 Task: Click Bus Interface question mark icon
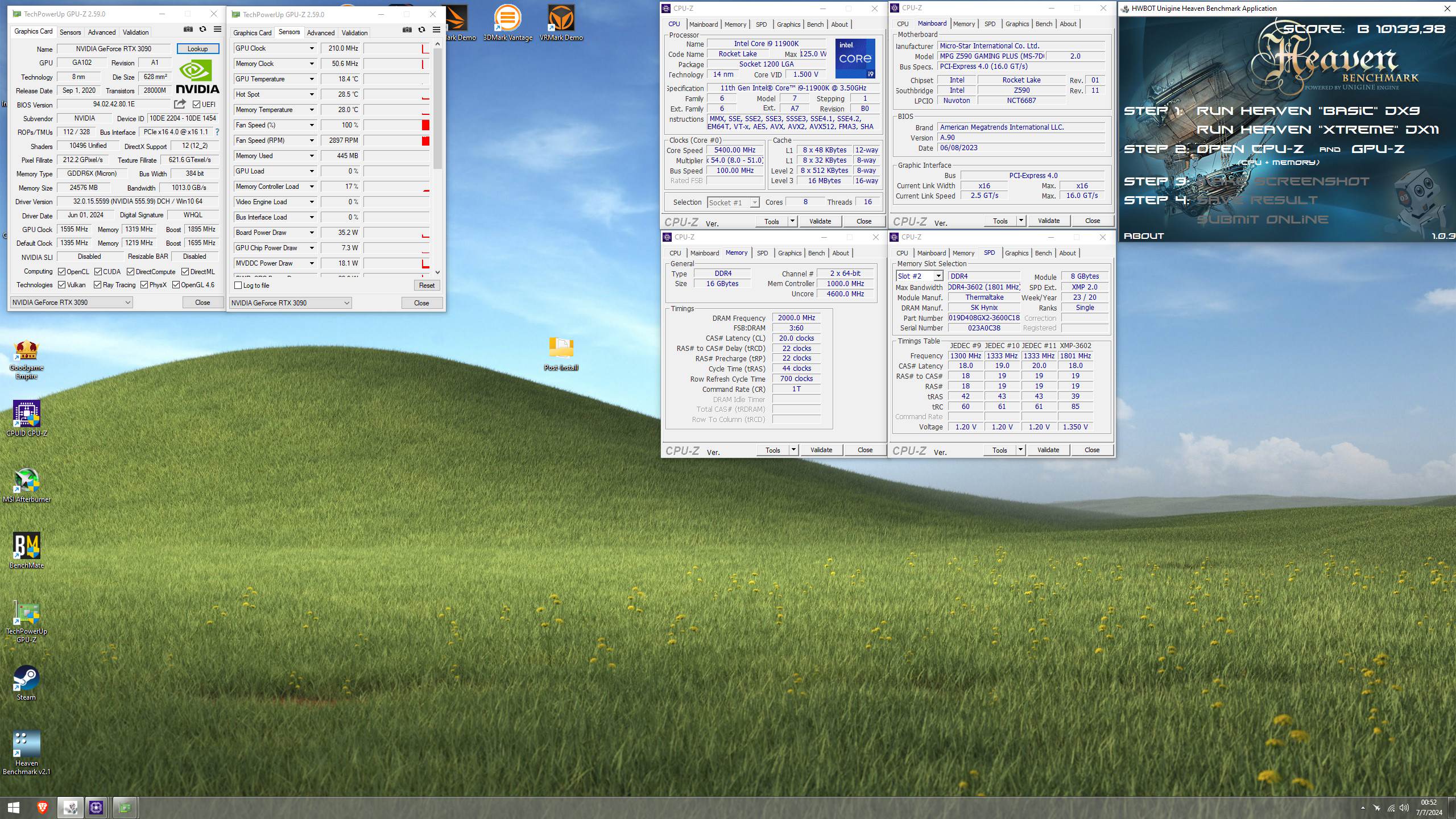tap(217, 132)
